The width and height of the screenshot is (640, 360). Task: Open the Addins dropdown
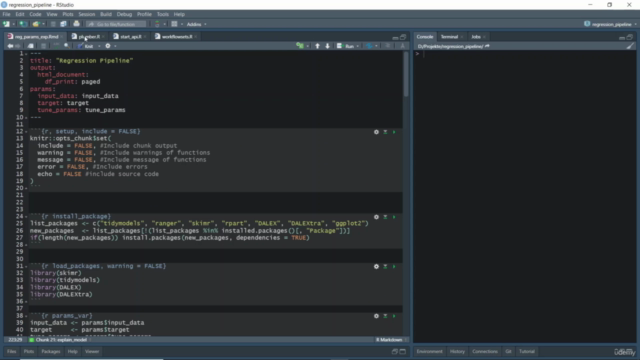pyautogui.click(x=196, y=24)
